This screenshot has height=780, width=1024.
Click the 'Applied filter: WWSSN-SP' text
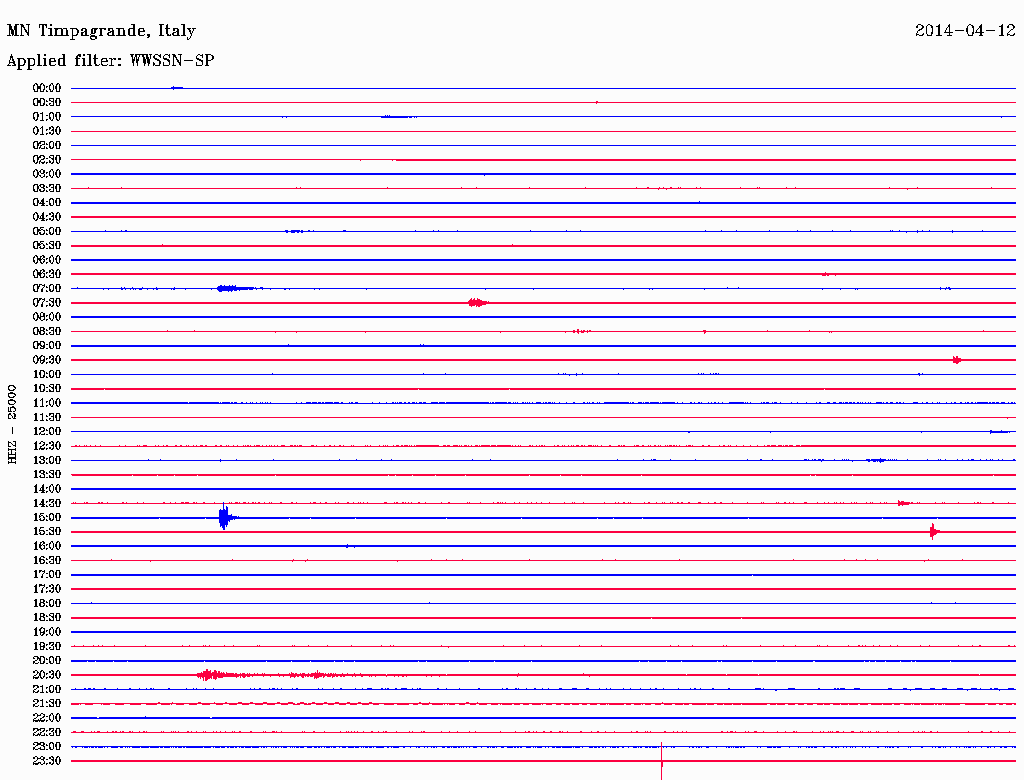pos(110,61)
